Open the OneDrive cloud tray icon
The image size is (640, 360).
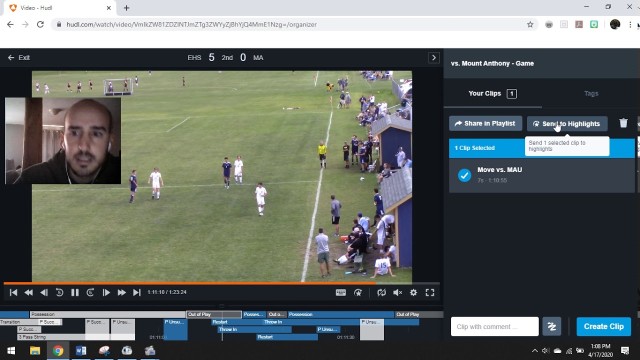pyautogui.click(x=557, y=351)
